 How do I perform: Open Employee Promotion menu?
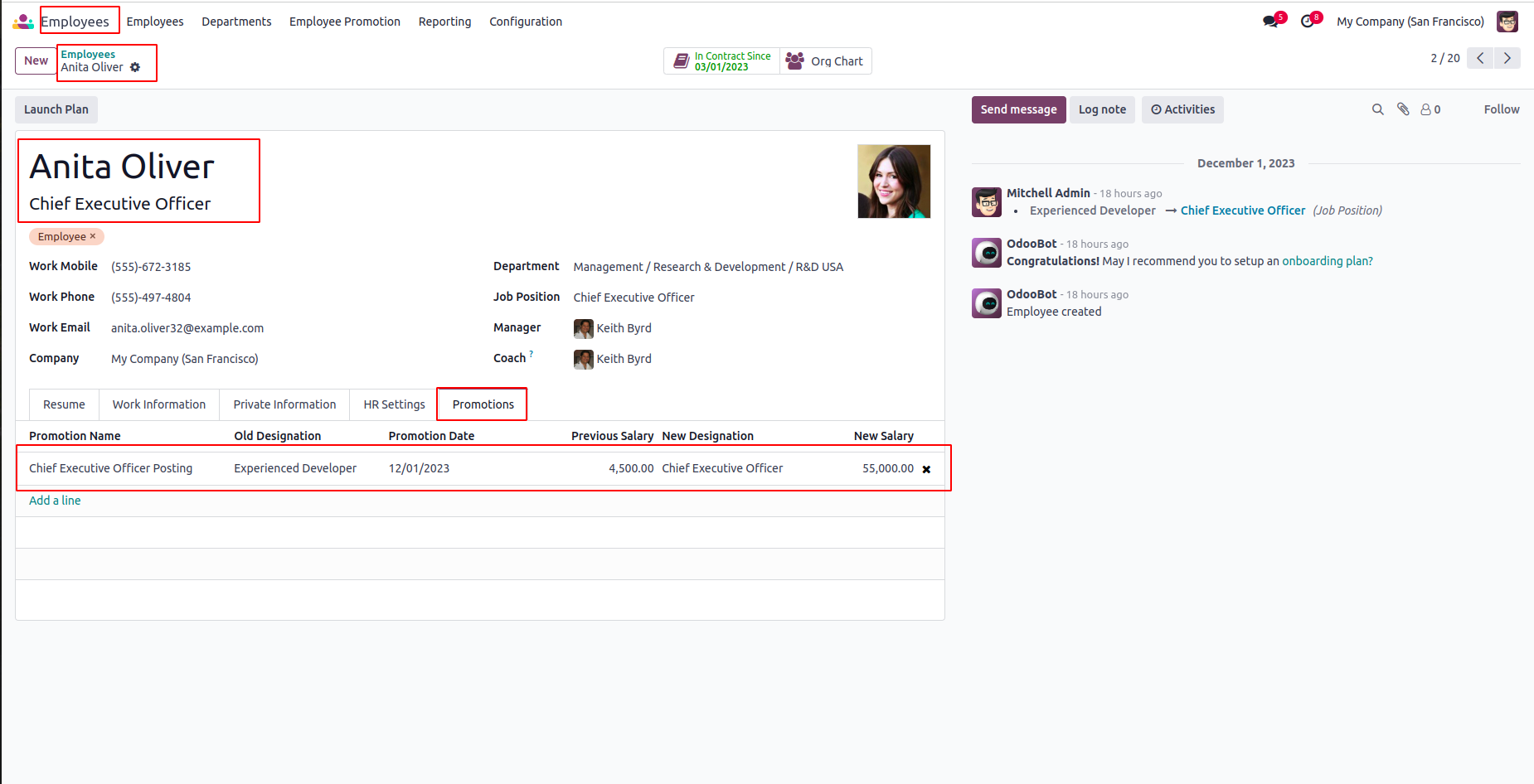[x=345, y=22]
